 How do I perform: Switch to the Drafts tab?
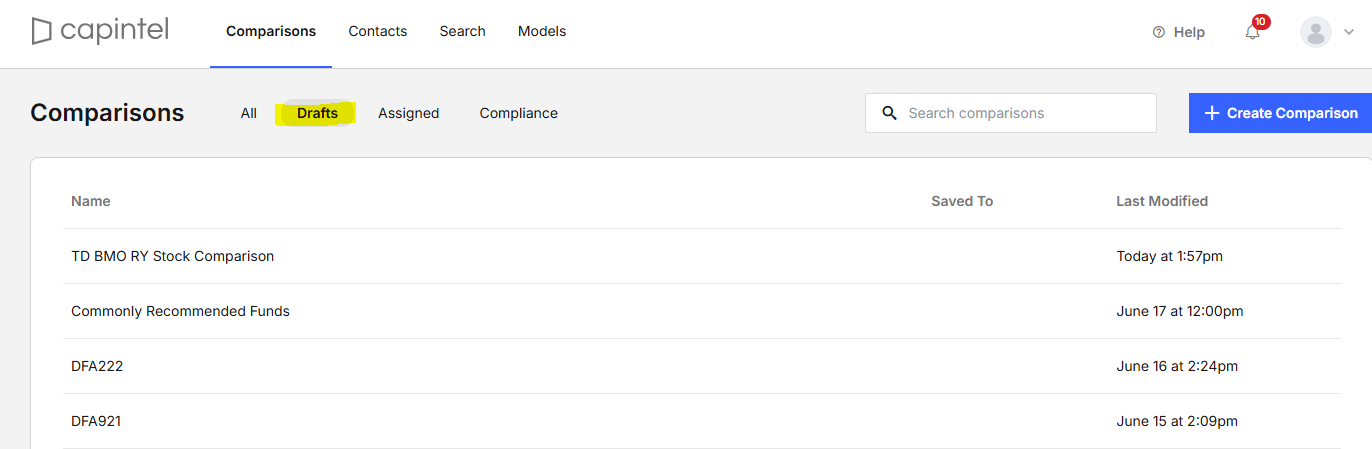pos(317,113)
